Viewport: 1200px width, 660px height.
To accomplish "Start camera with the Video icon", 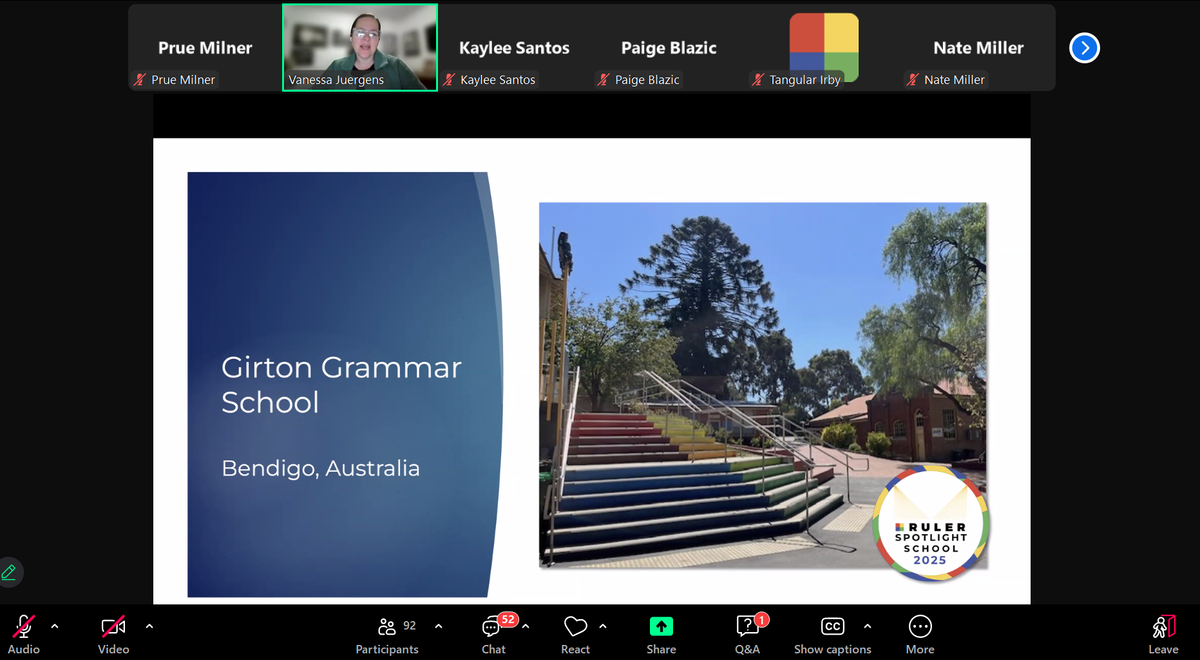I will coord(113,626).
